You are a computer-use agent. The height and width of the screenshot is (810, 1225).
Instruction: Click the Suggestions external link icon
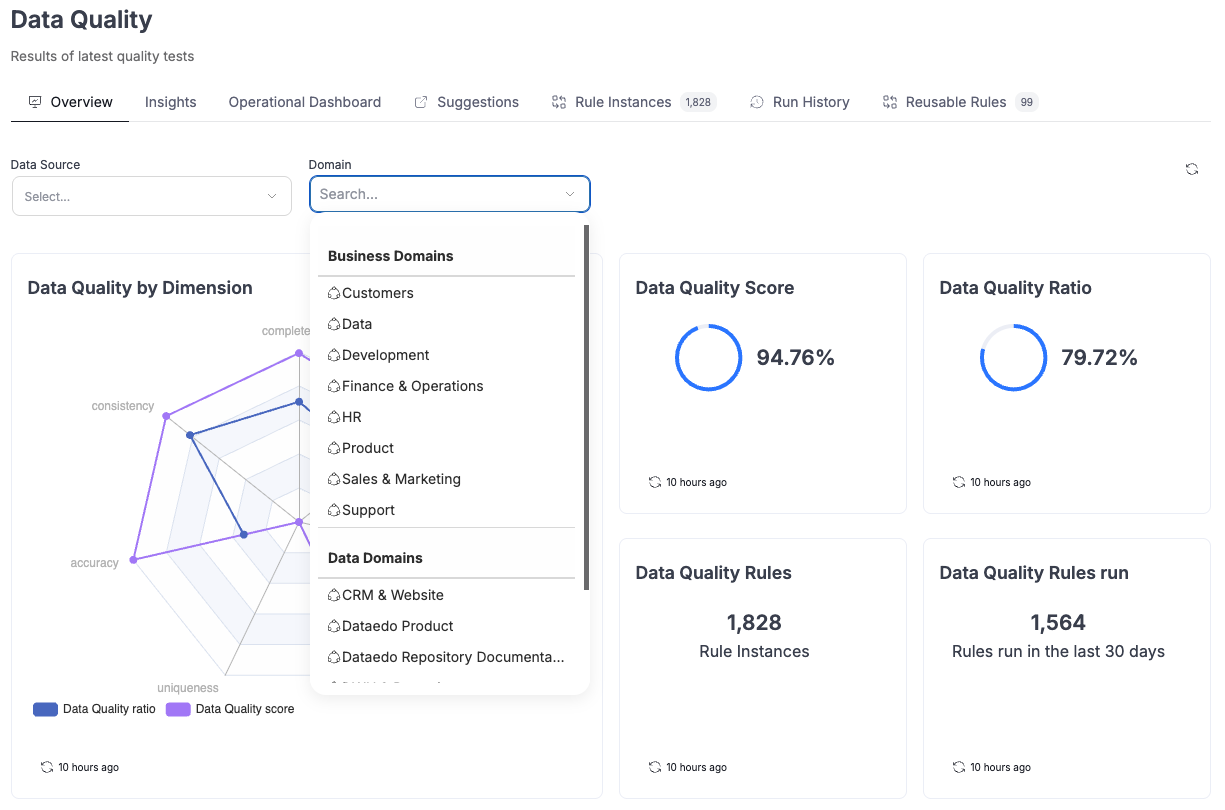point(421,102)
